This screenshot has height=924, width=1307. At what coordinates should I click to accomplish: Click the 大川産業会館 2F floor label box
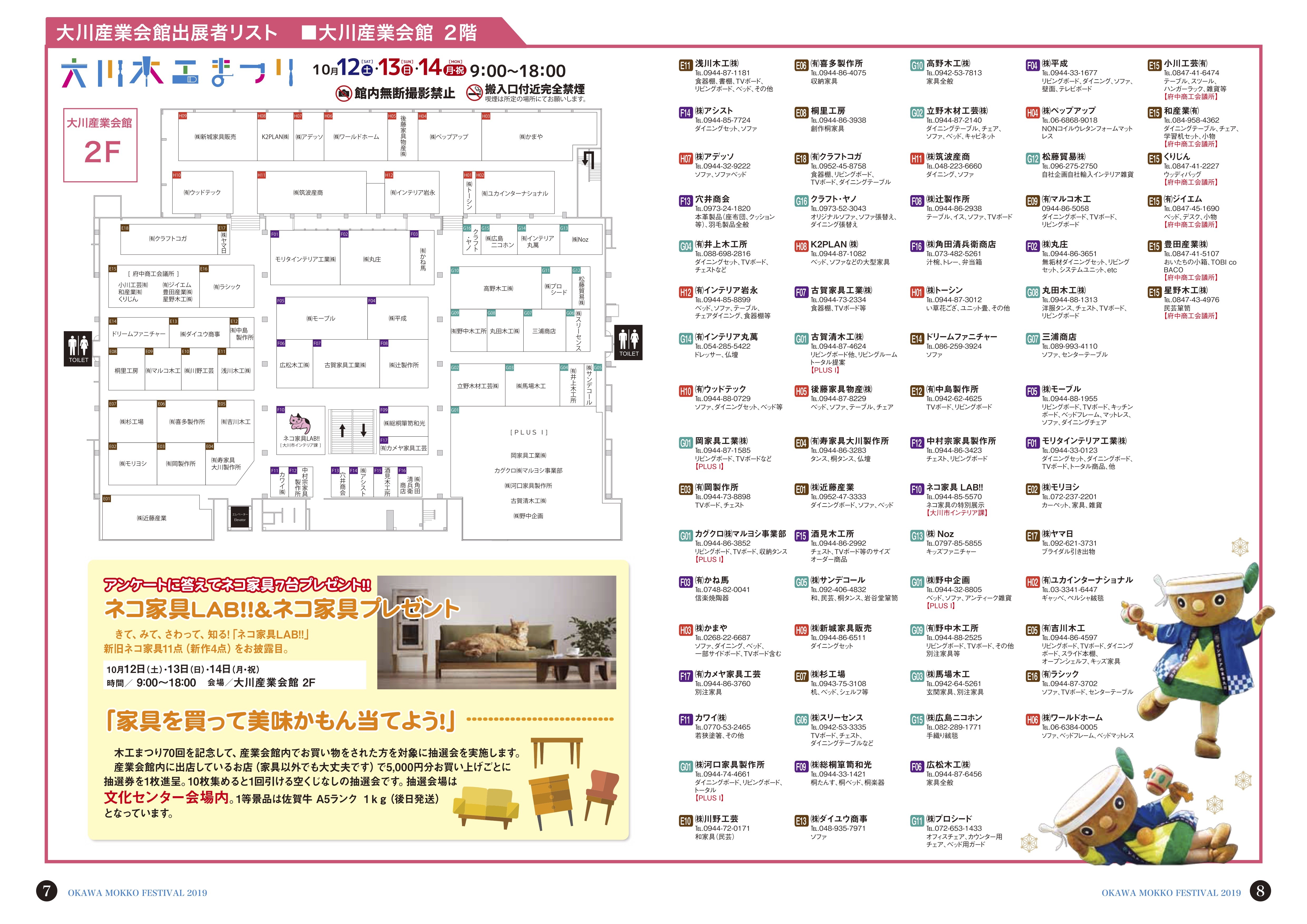coord(100,146)
